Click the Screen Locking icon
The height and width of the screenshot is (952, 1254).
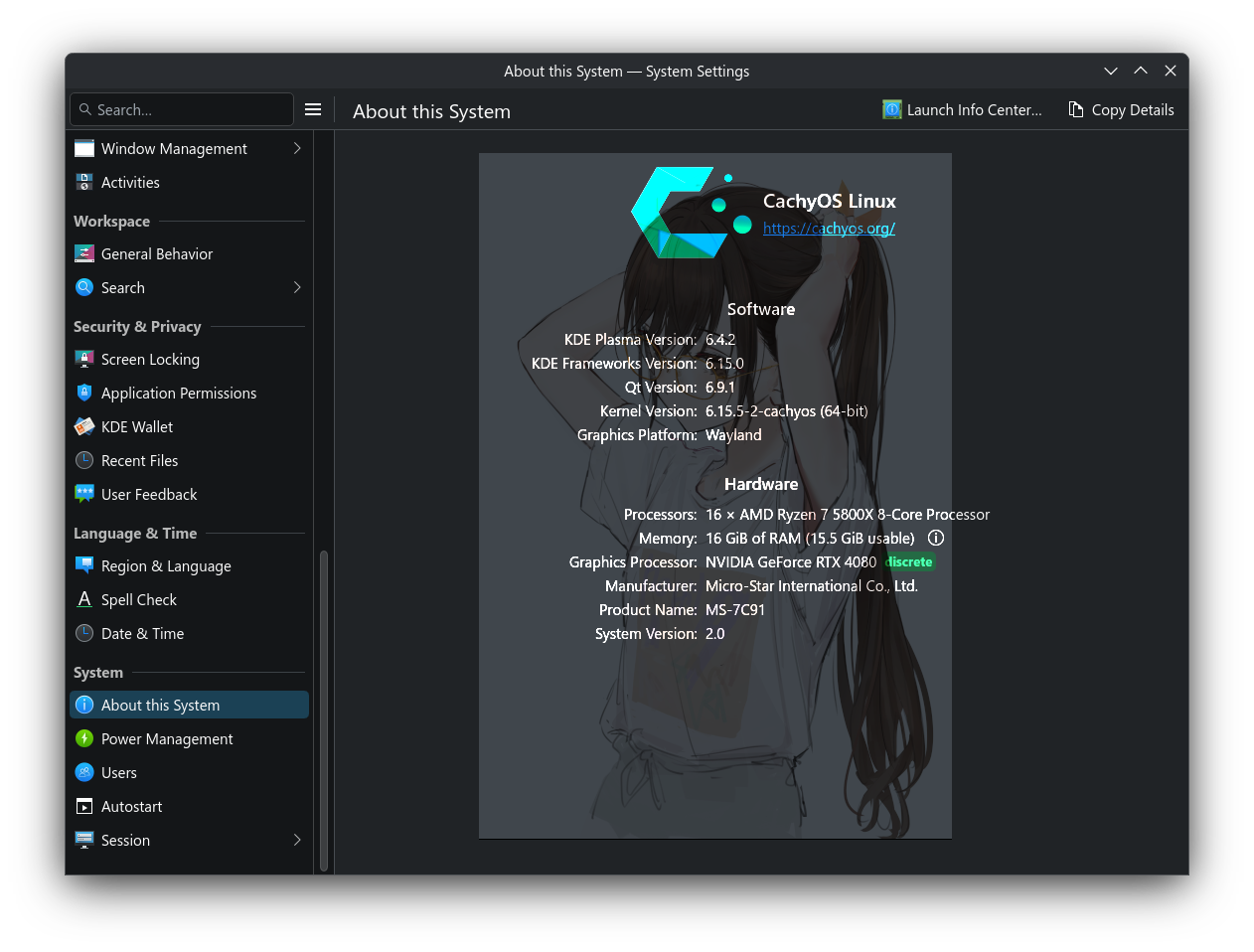pos(84,359)
